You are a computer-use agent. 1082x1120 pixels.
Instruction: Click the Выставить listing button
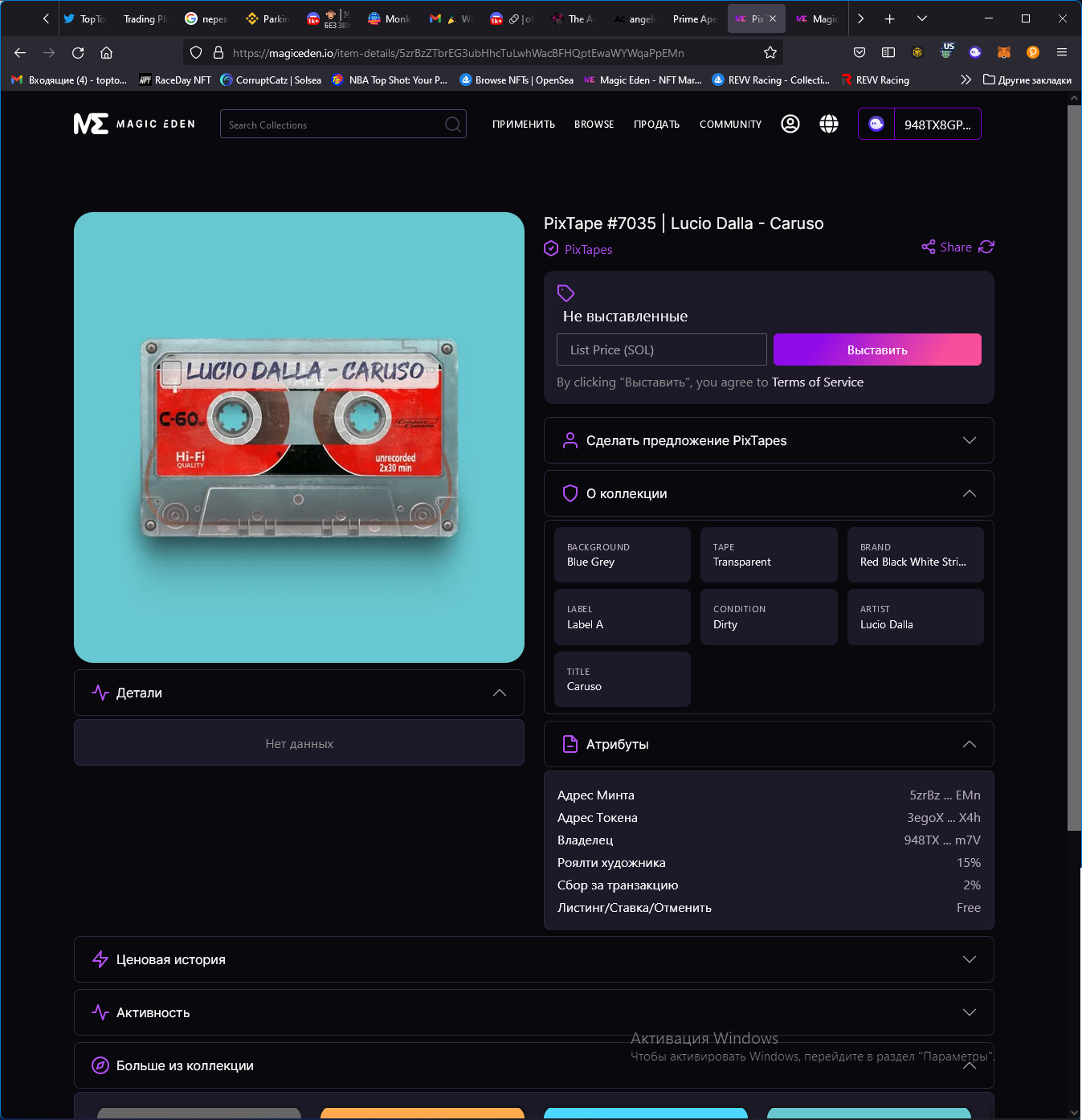click(x=877, y=349)
